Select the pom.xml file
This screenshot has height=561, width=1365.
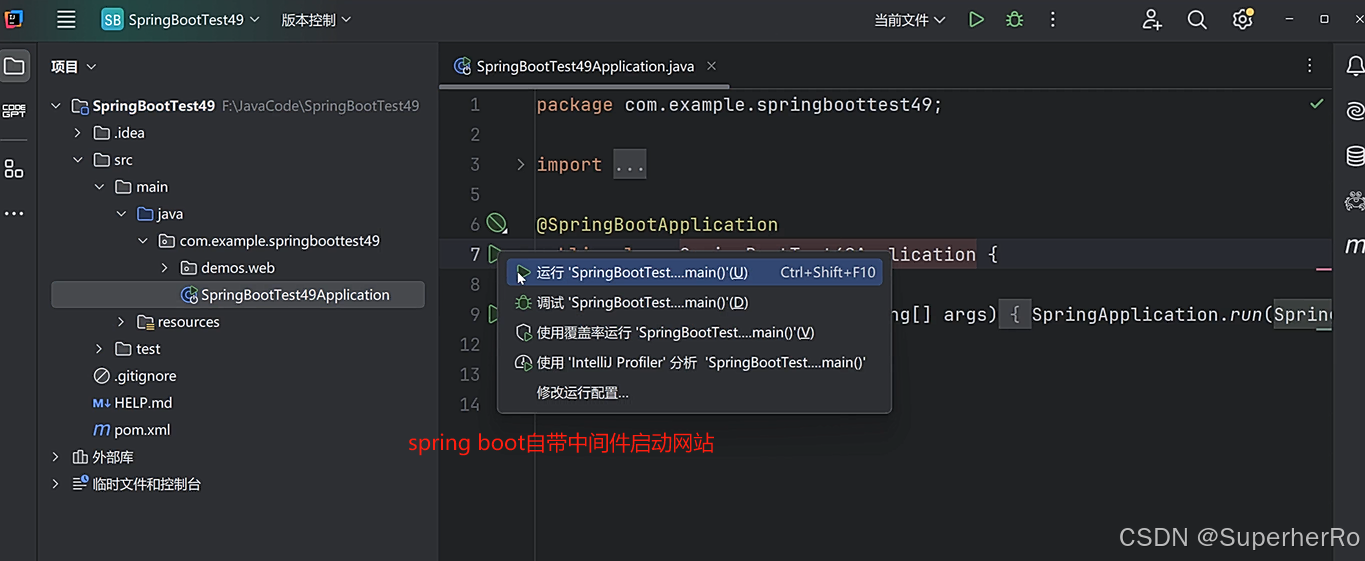click(x=131, y=430)
